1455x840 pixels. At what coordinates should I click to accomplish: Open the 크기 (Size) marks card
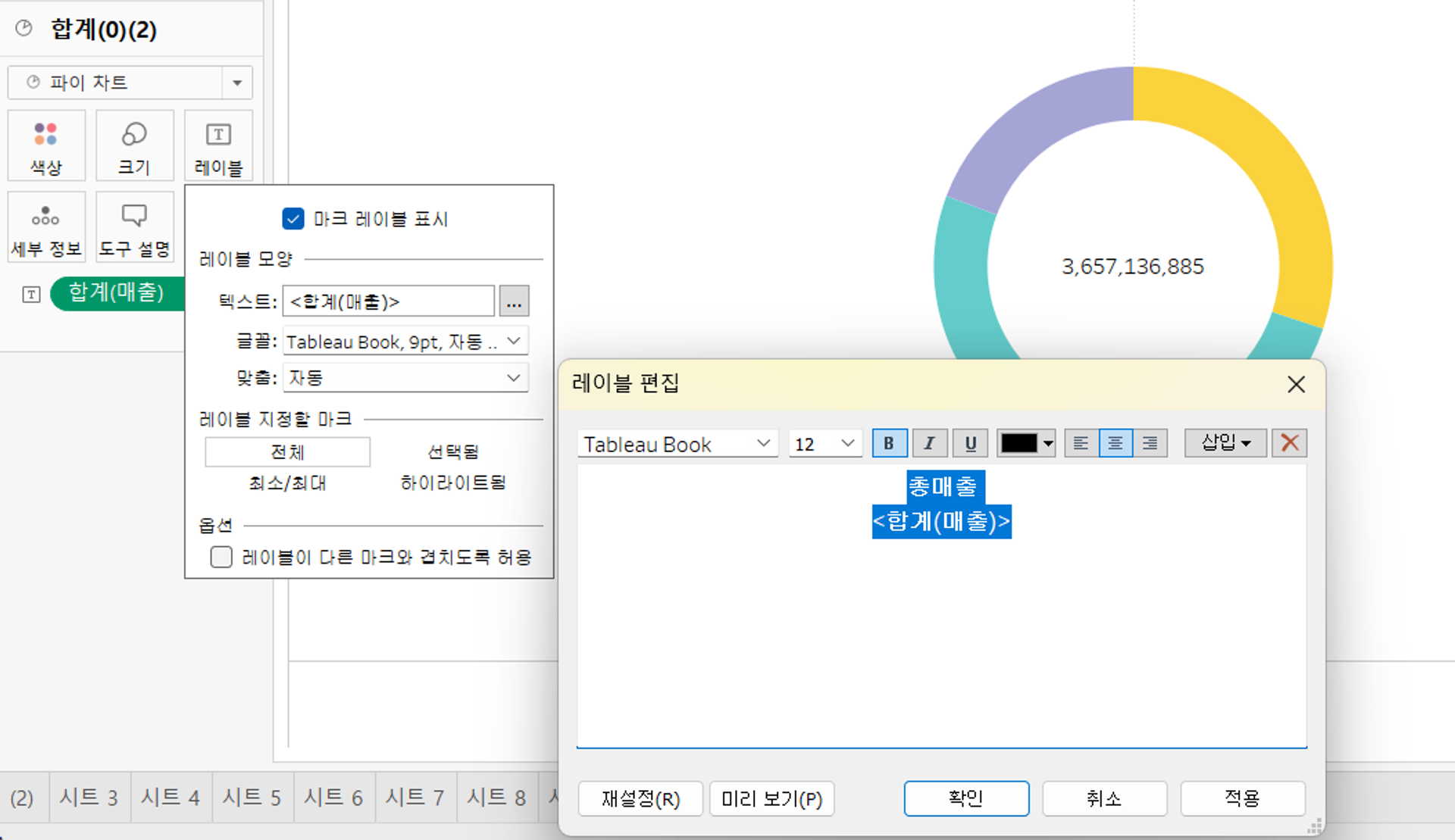(x=135, y=145)
